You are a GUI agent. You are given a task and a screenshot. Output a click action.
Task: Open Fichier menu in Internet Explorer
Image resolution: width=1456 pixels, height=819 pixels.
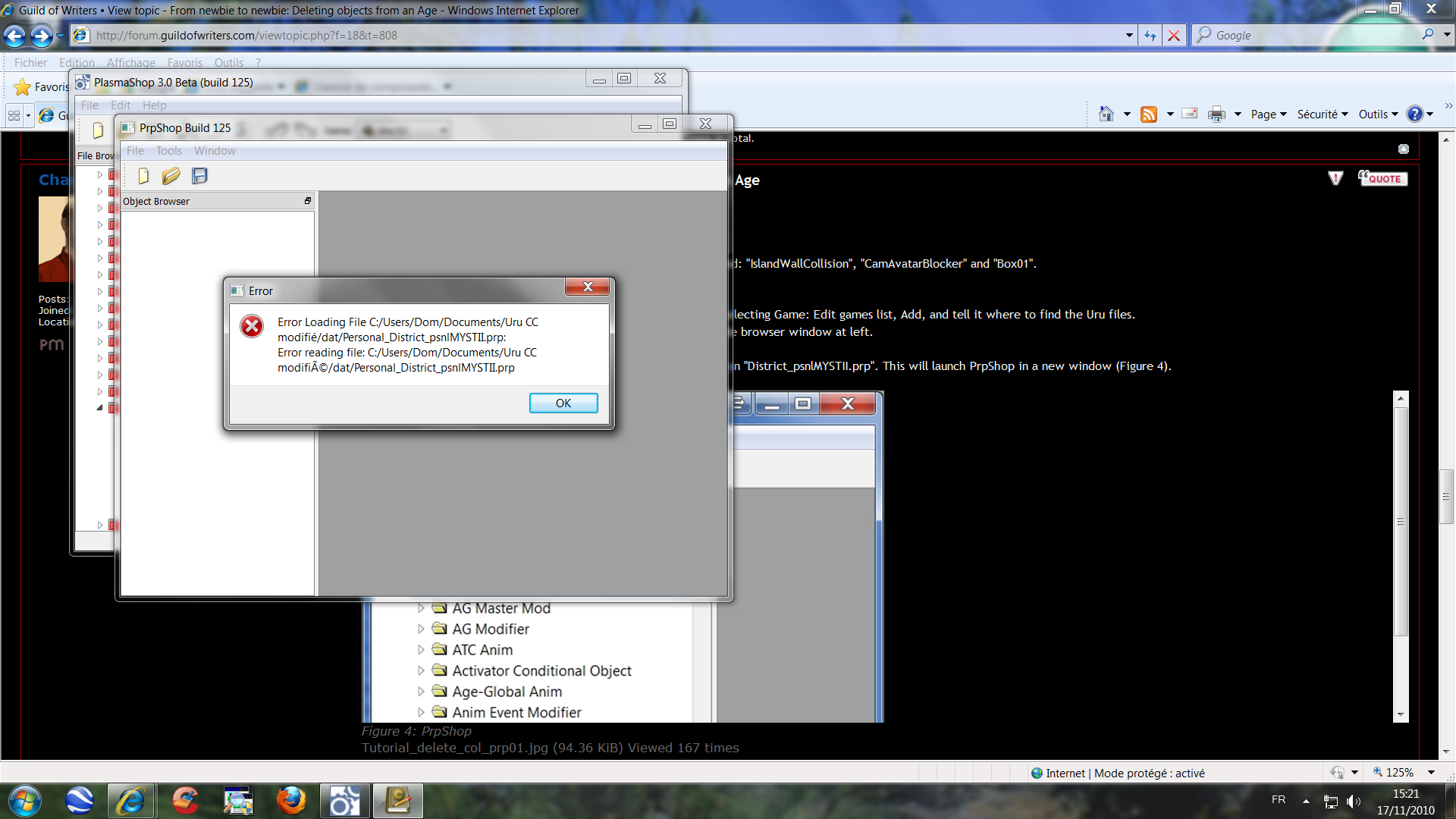point(30,62)
